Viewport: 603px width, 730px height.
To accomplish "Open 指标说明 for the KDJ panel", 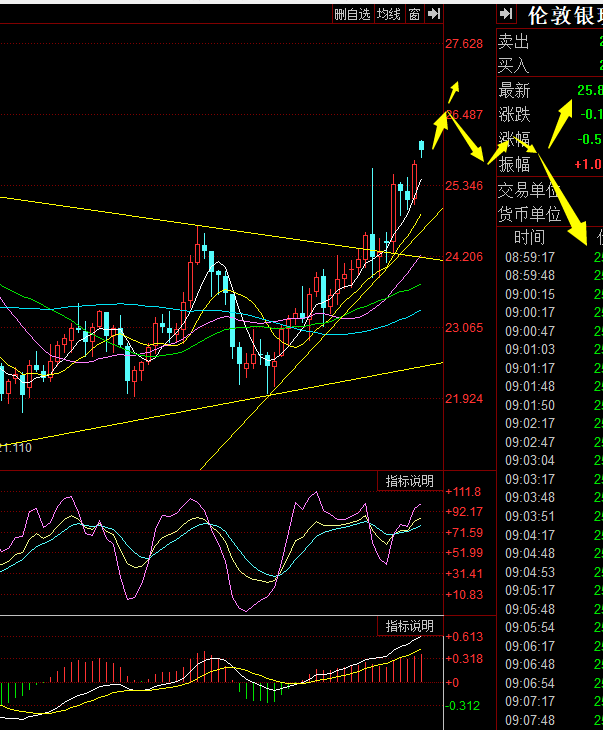I will 411,481.
